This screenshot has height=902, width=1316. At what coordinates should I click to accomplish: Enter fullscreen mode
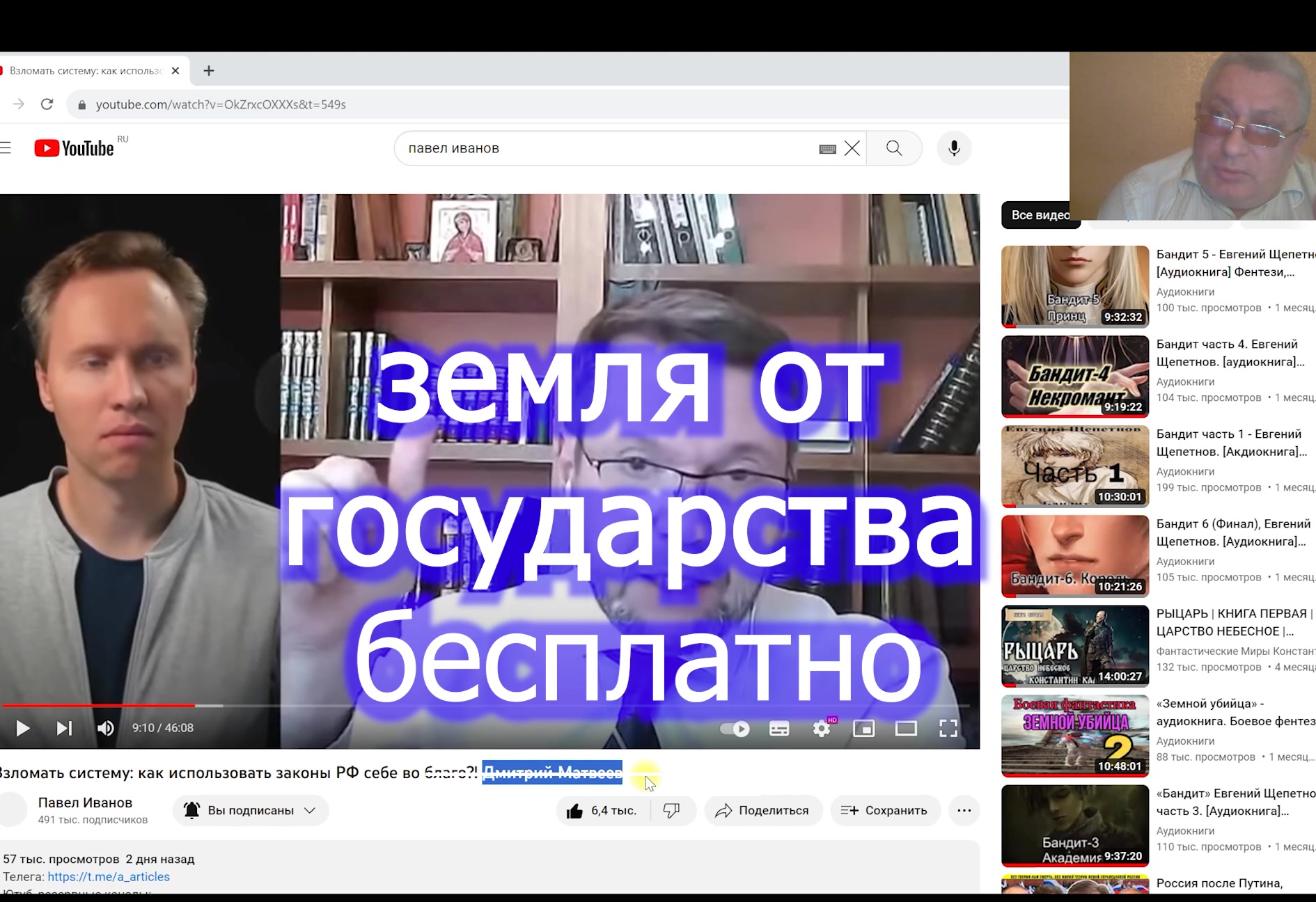pyautogui.click(x=948, y=729)
